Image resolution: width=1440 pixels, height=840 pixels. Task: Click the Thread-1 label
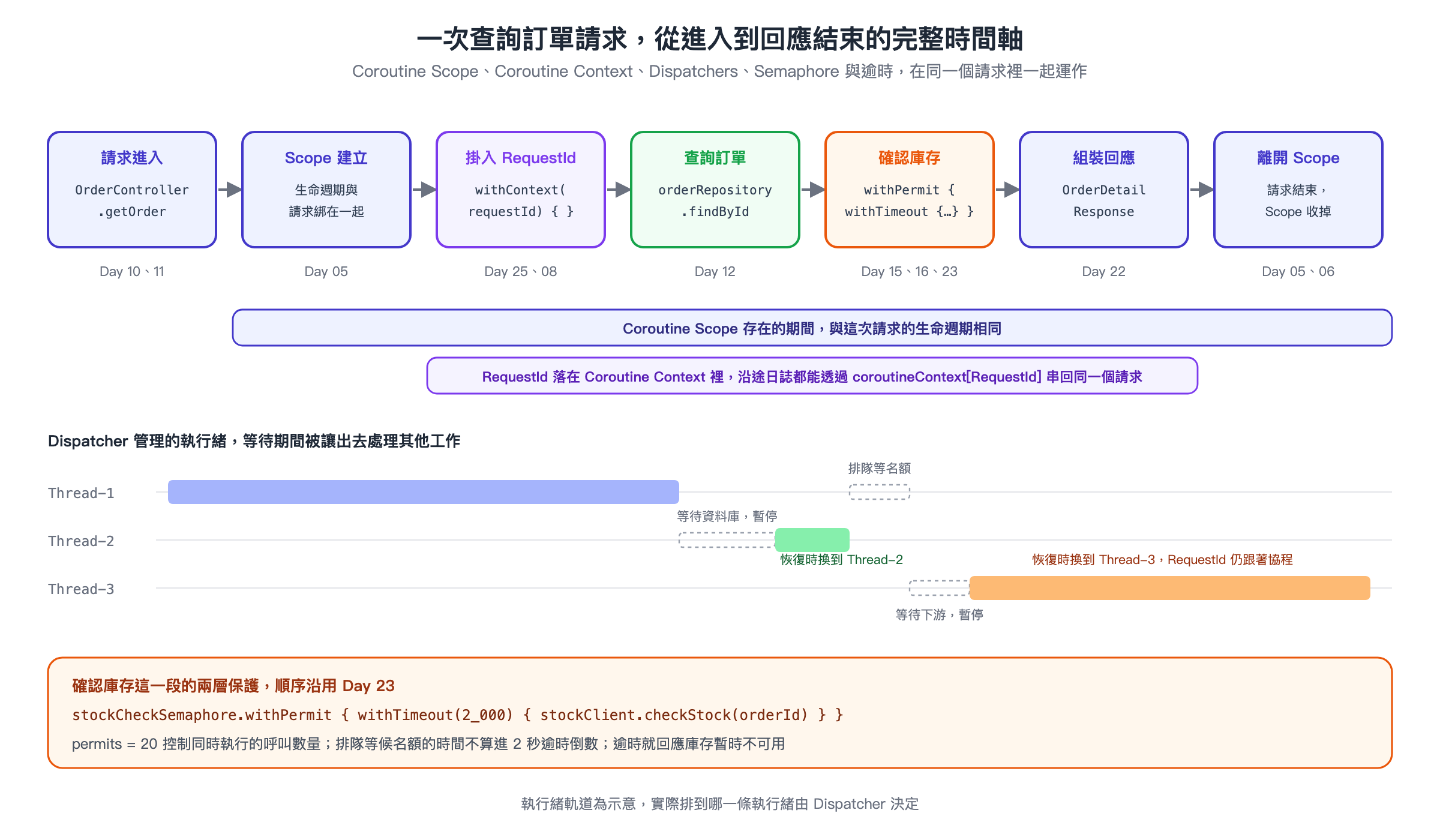[81, 493]
